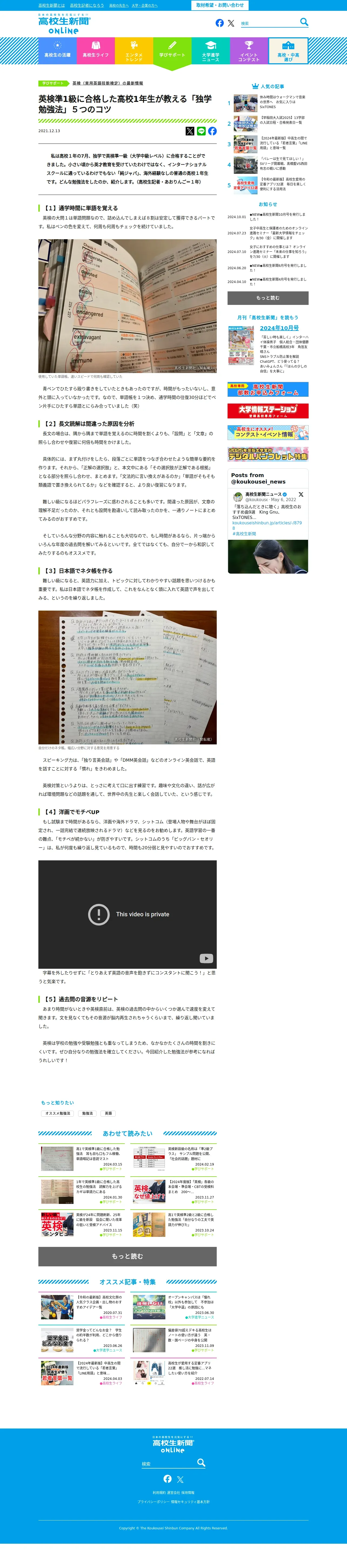Open popular article 5 定番アプリ32選 thumbnail
The height and width of the screenshot is (1568, 347).
click(x=245, y=185)
